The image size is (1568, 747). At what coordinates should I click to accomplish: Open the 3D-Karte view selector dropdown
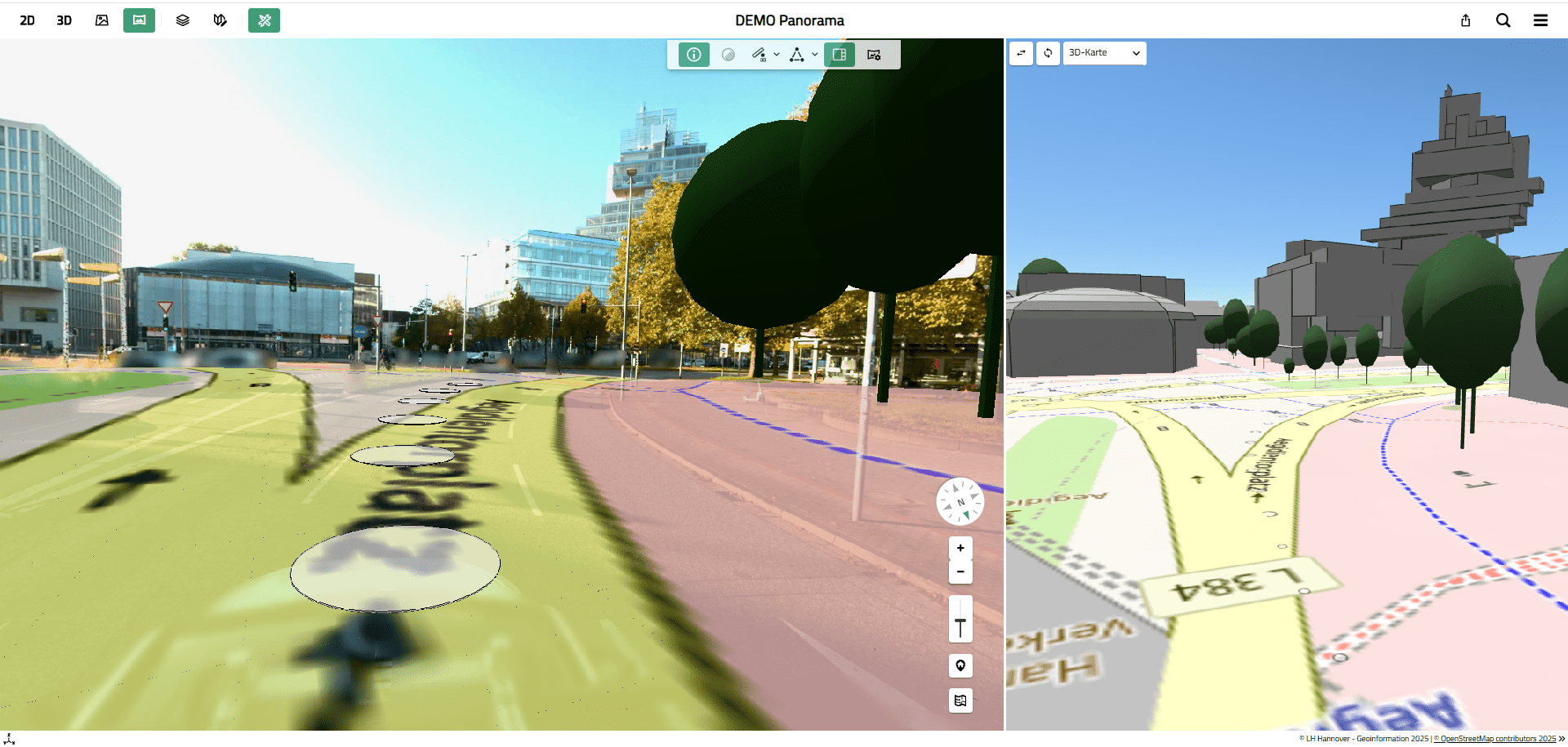tap(1104, 53)
